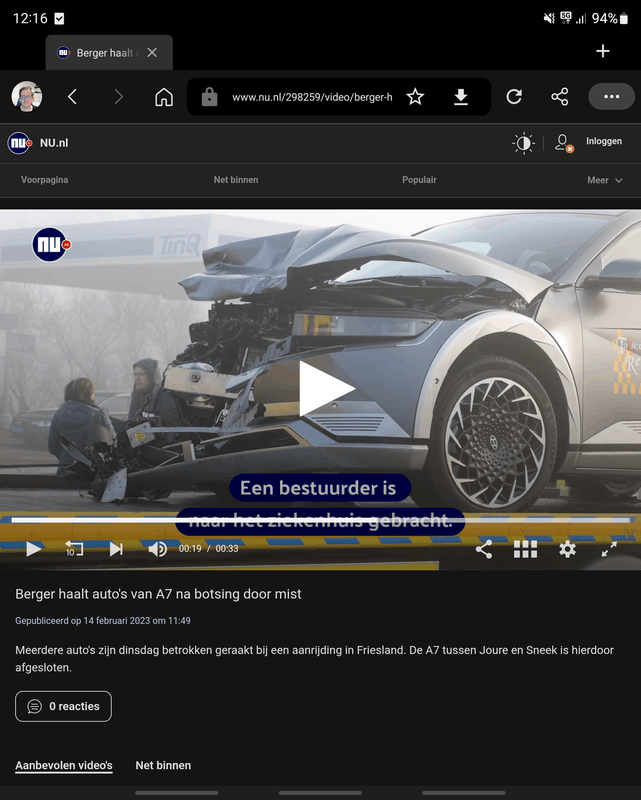Click the URL address field
The width and height of the screenshot is (641, 800).
(312, 97)
